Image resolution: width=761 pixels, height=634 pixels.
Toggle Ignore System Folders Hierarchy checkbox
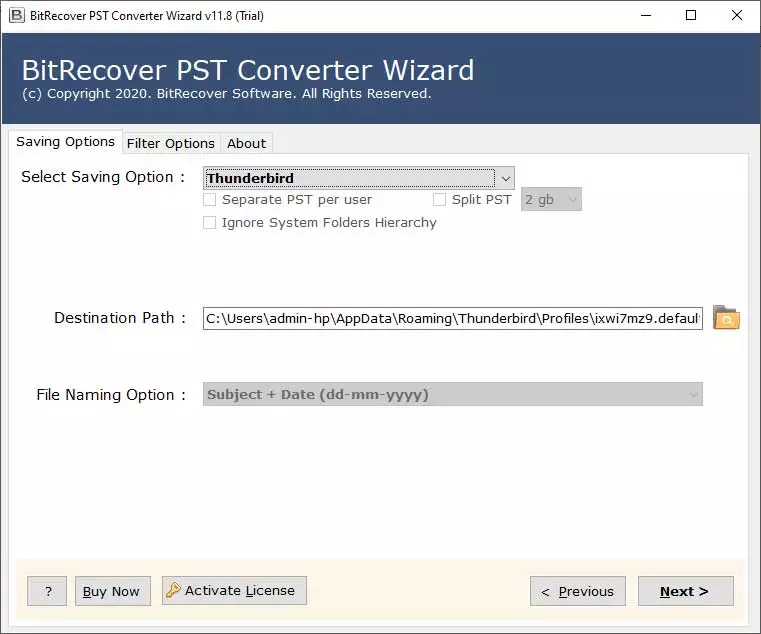coord(210,222)
